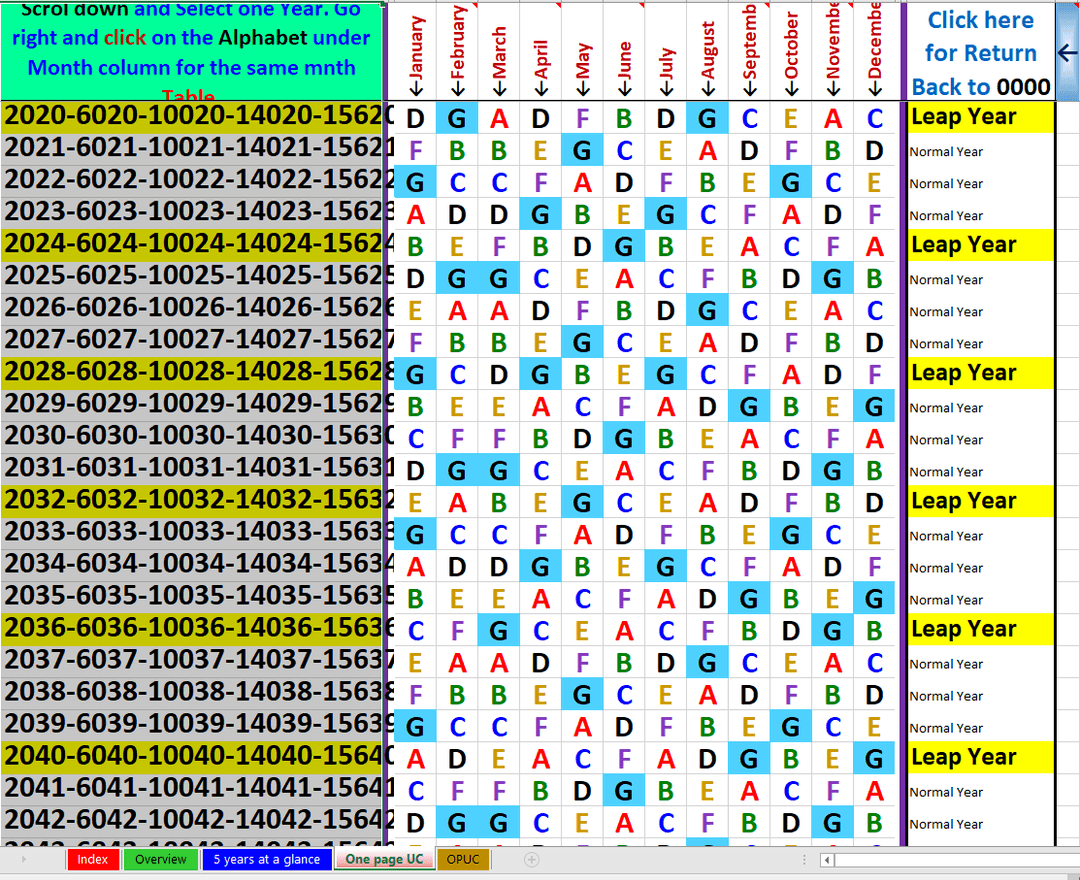This screenshot has height=880, width=1080.
Task: Click the October month header
Action: click(791, 53)
